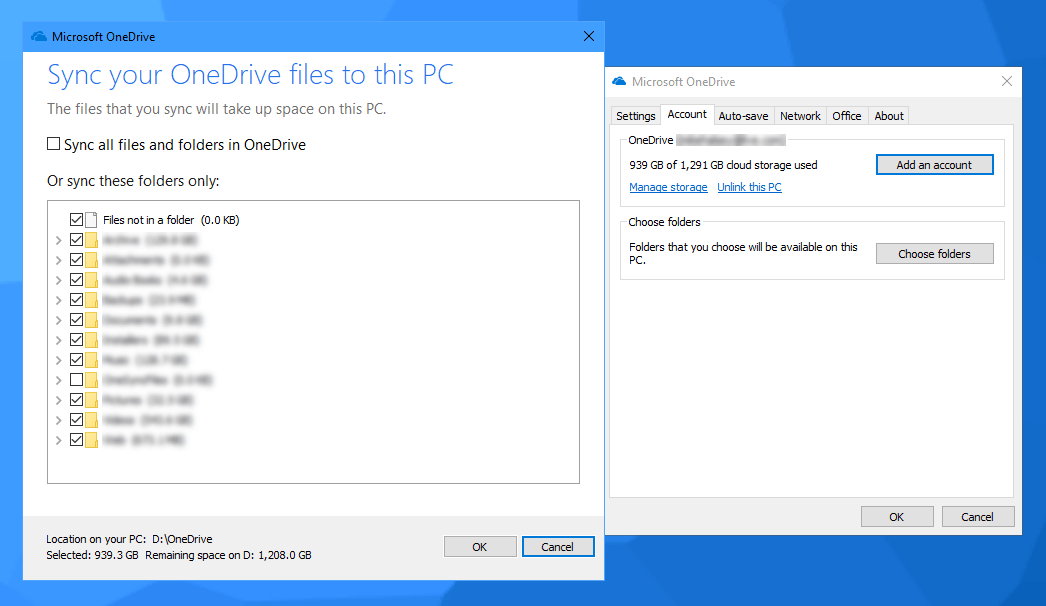
Task: Click the text 'Files not in a folder (0.0 KB)'
Action: 171,220
